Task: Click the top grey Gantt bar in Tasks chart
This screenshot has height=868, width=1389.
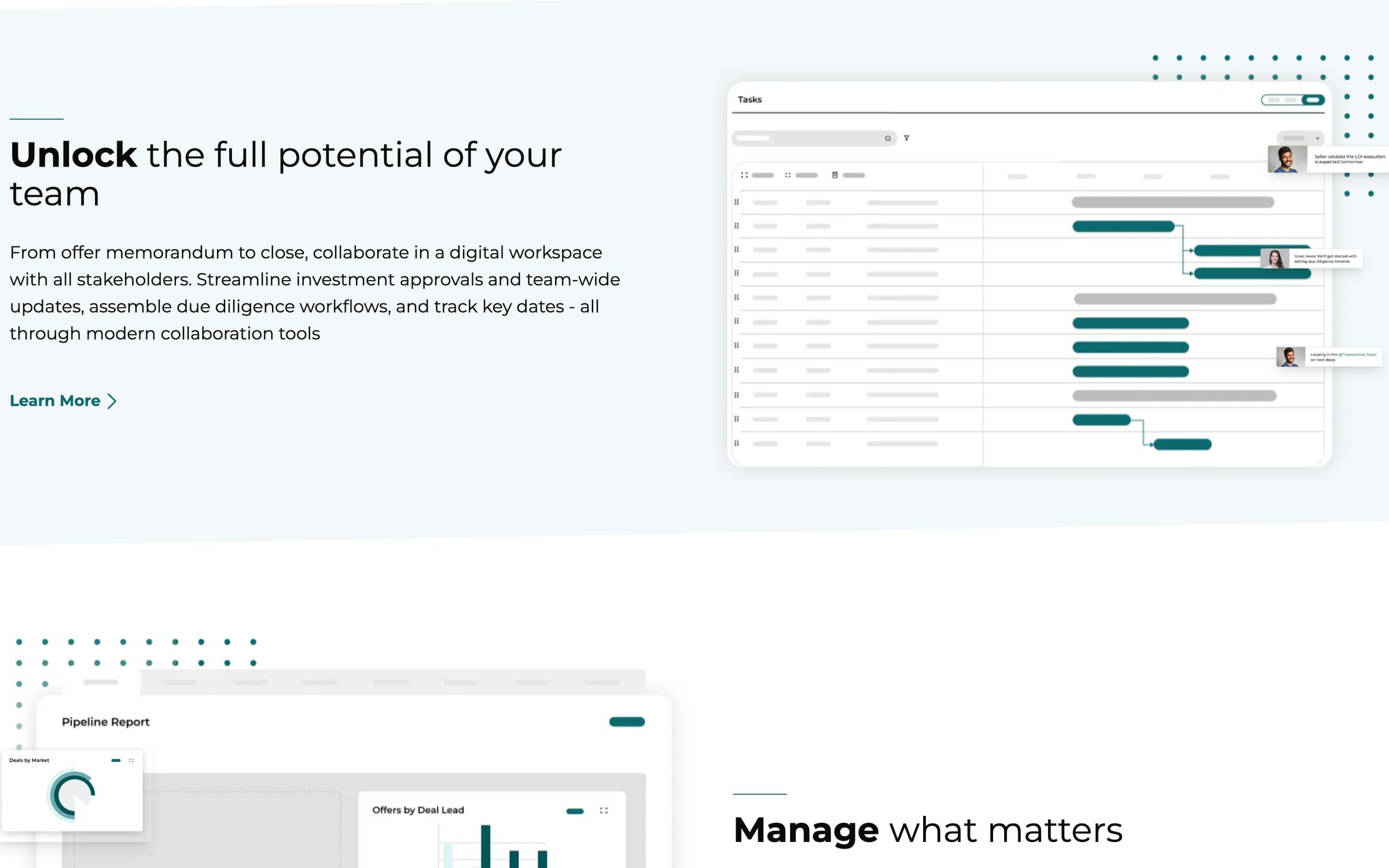Action: tap(1173, 202)
